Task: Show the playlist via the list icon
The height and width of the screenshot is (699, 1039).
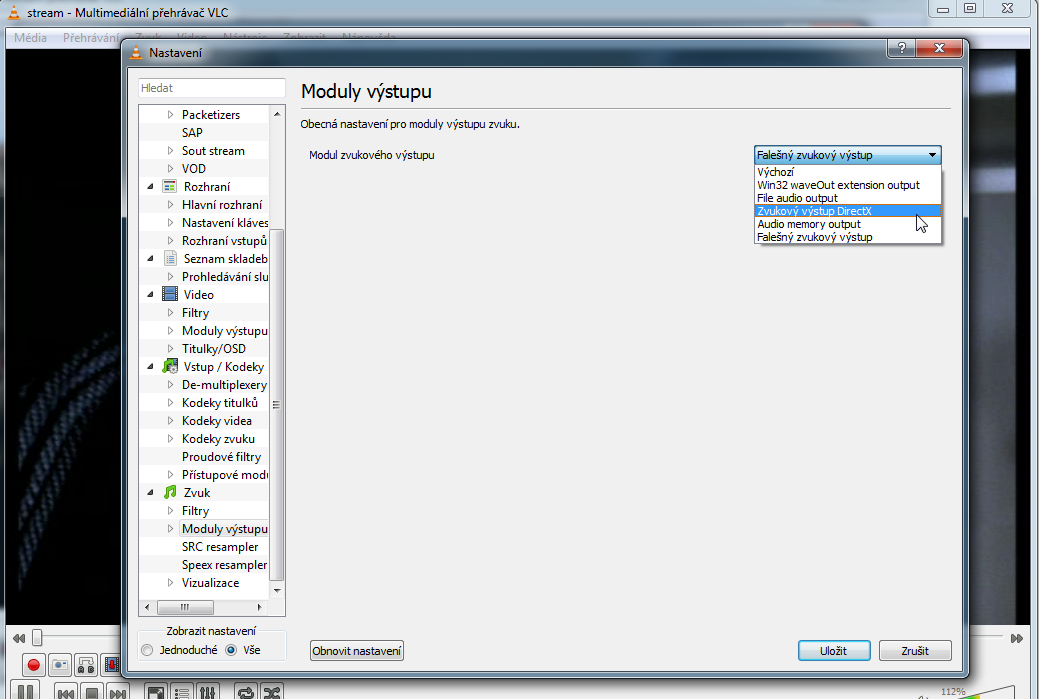Action: pyautogui.click(x=182, y=693)
